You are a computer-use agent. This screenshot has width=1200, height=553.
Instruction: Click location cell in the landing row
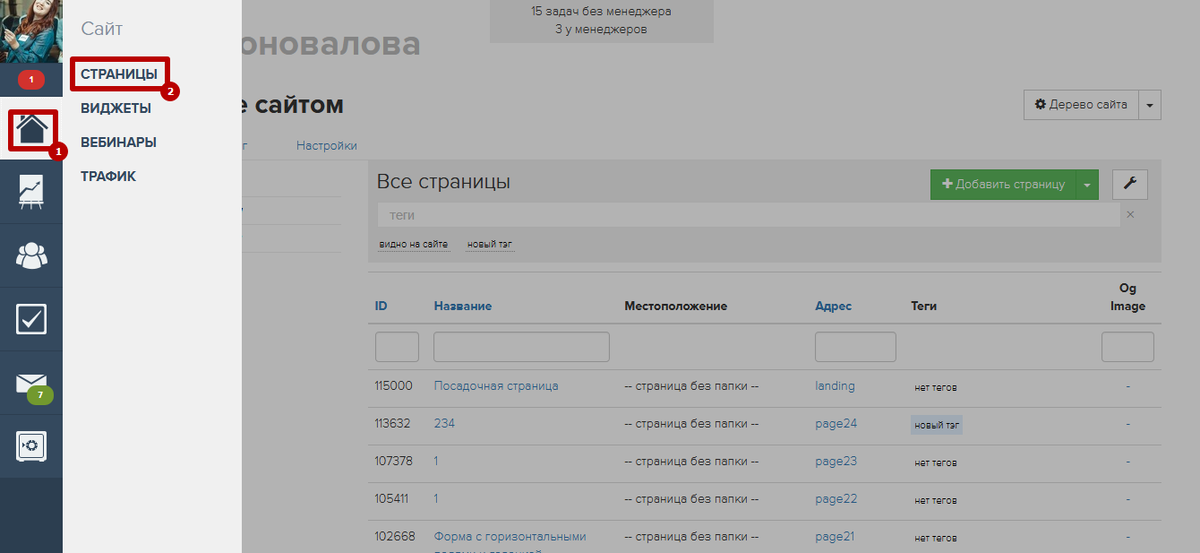coord(692,386)
